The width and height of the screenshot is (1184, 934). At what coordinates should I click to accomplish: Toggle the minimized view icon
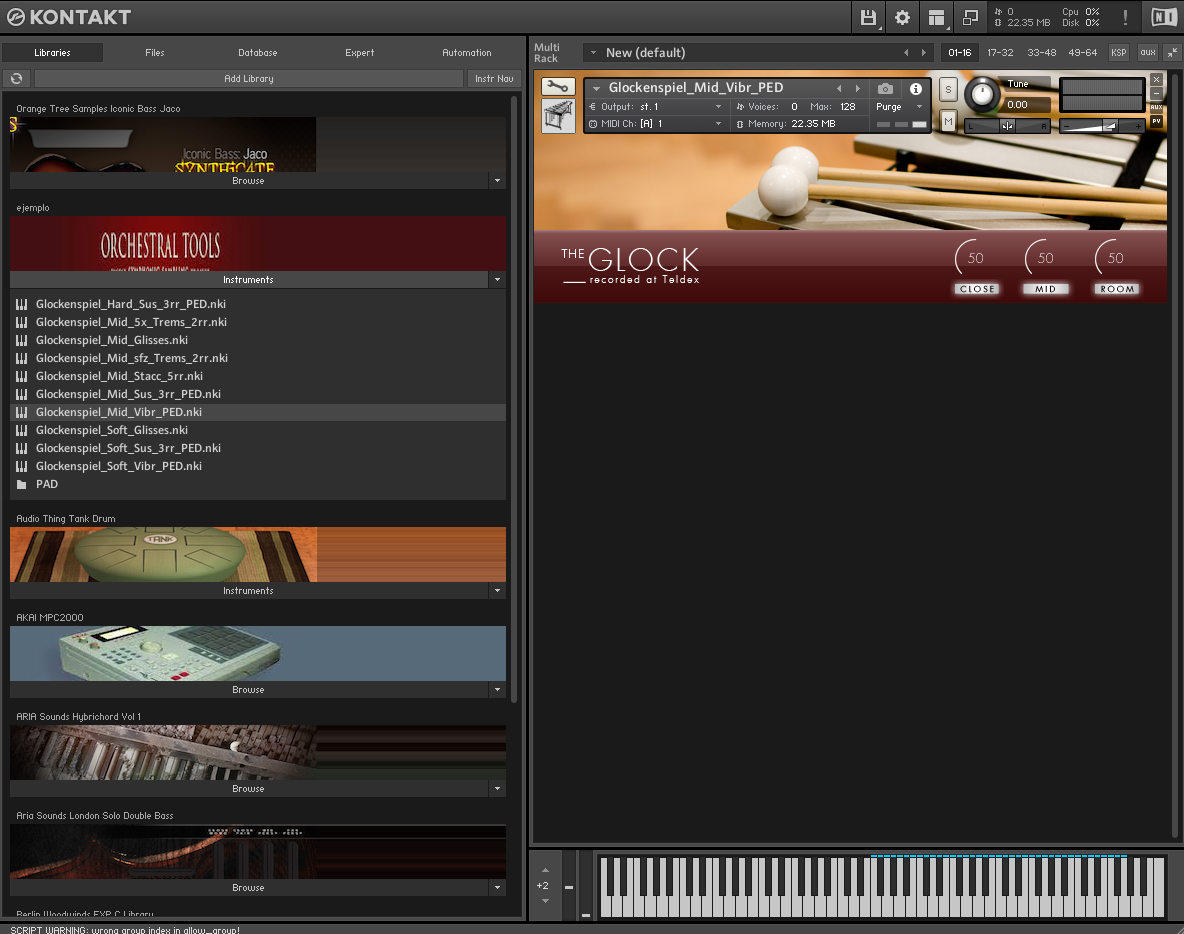970,17
